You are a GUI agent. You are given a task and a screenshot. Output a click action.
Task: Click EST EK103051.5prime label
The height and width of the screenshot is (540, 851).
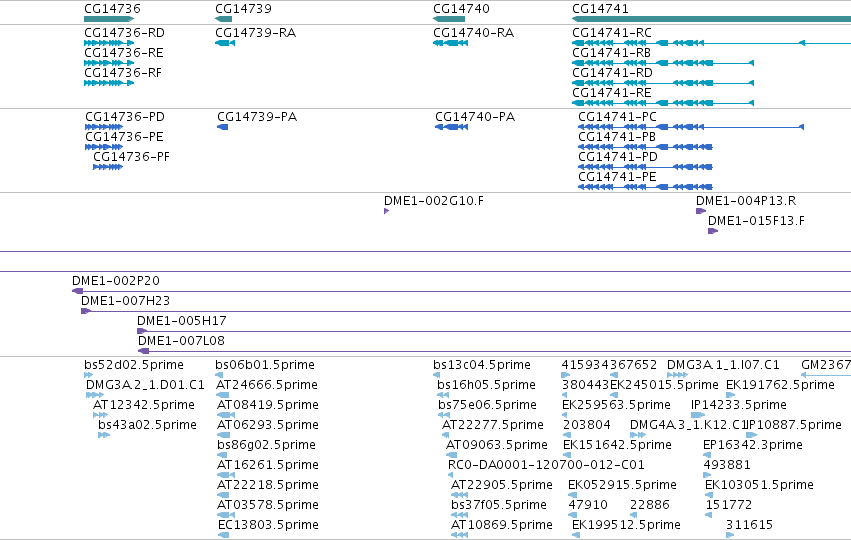(x=759, y=485)
